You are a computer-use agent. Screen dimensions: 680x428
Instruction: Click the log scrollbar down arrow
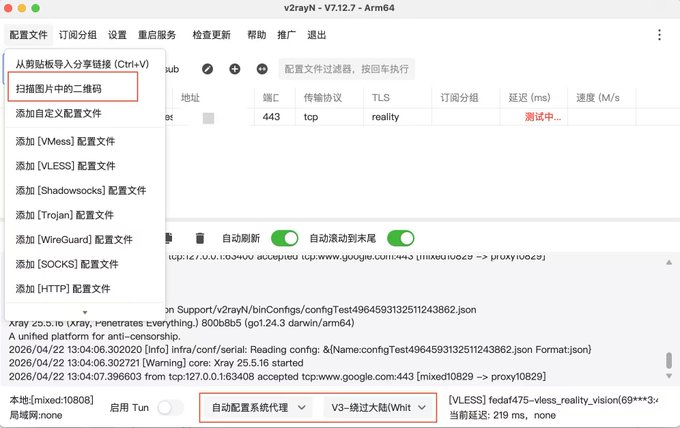(x=669, y=376)
